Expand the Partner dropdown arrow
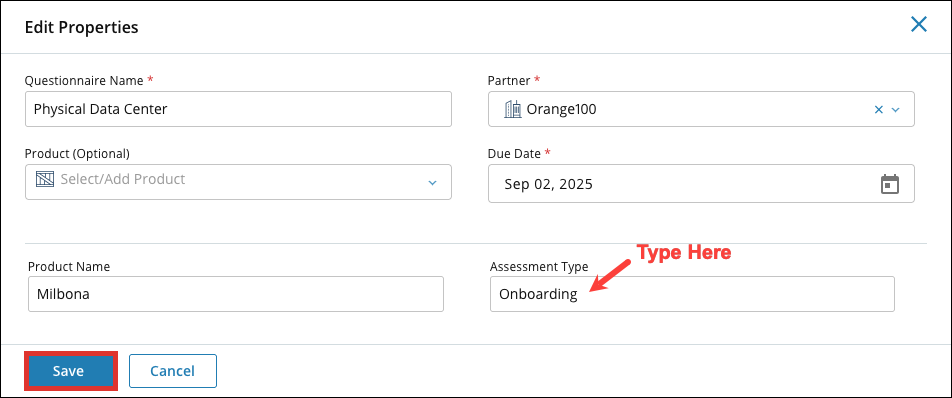The height and width of the screenshot is (398, 952). (x=895, y=110)
